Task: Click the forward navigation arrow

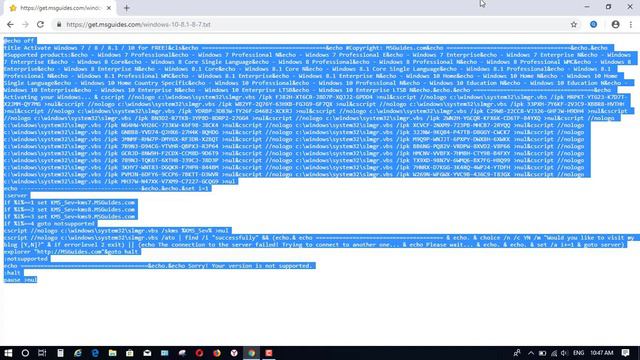Action: click(25, 24)
